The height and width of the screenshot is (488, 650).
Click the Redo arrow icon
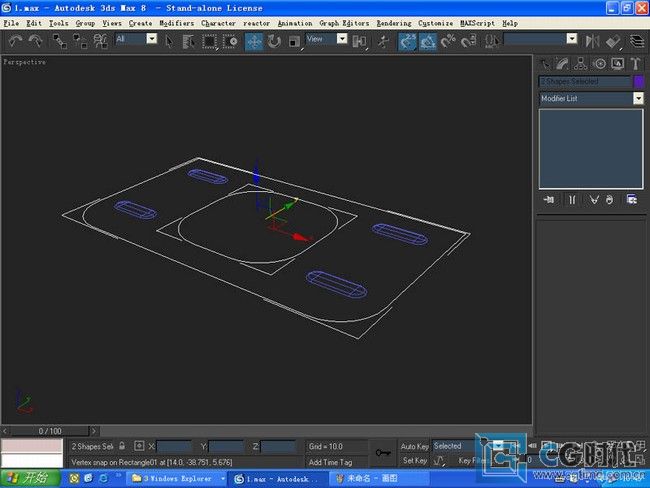36,41
